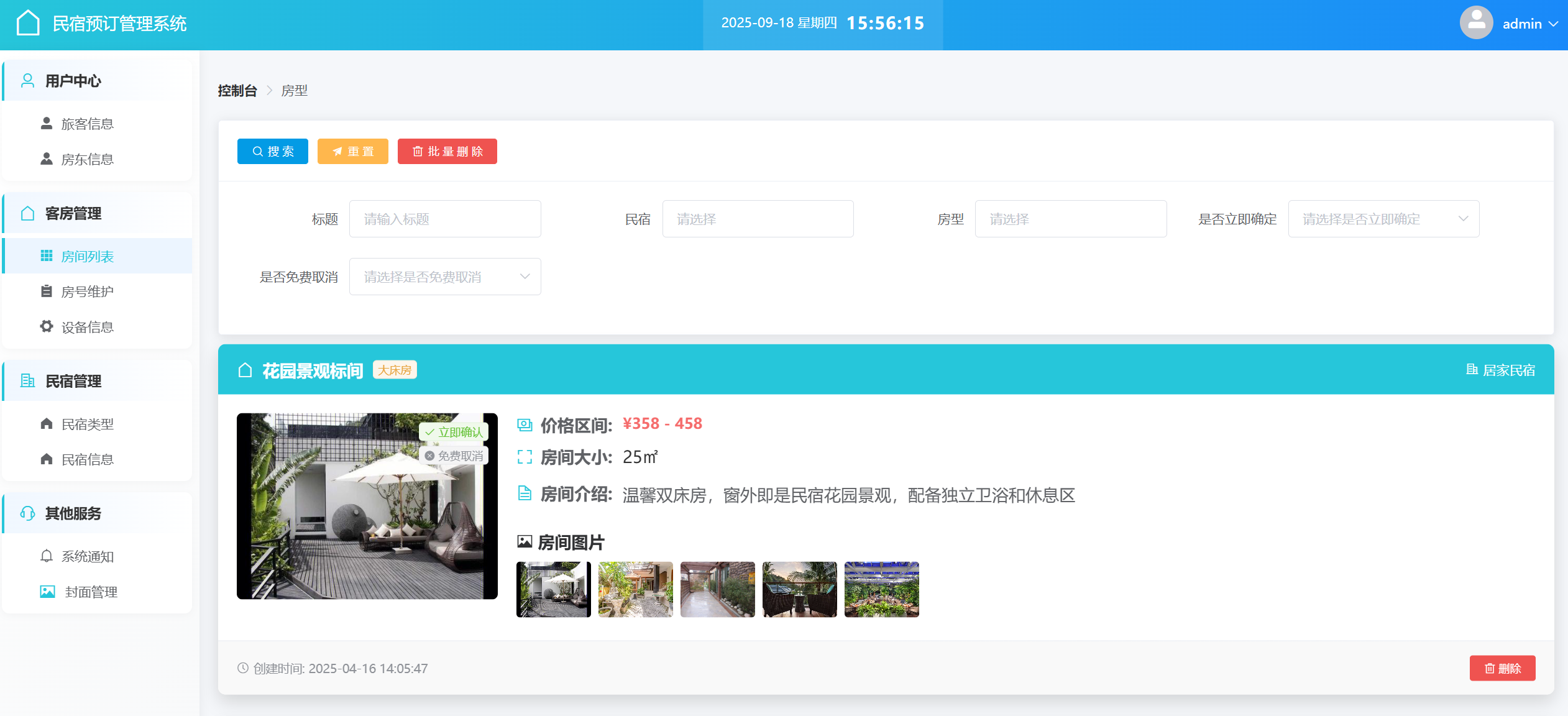Open the fourth balcony chairs thumbnail

(x=800, y=589)
